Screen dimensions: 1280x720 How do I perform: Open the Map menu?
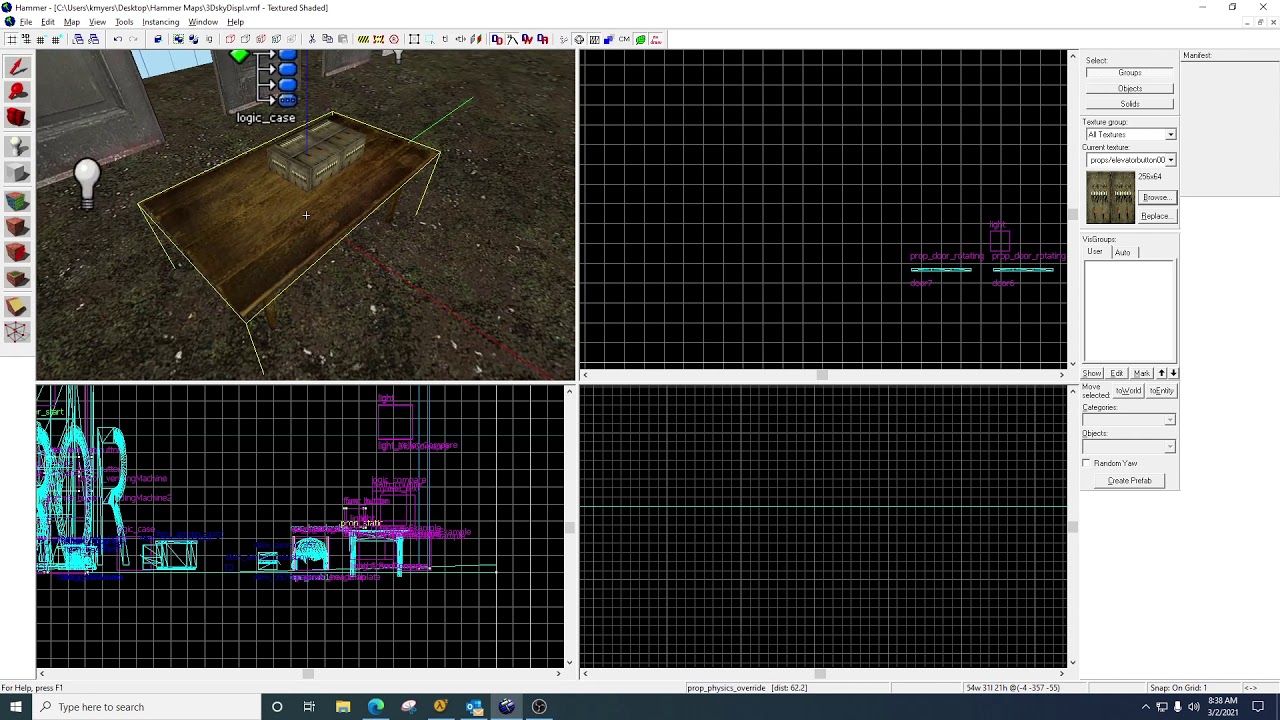[72, 22]
